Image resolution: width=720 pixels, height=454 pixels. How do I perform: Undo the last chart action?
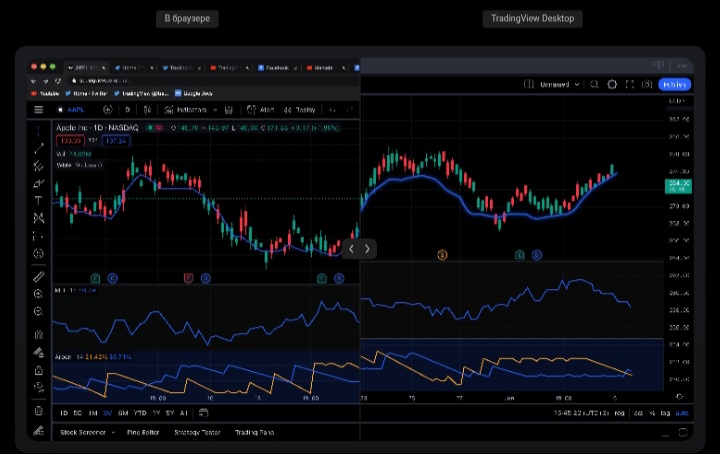[x=332, y=110]
